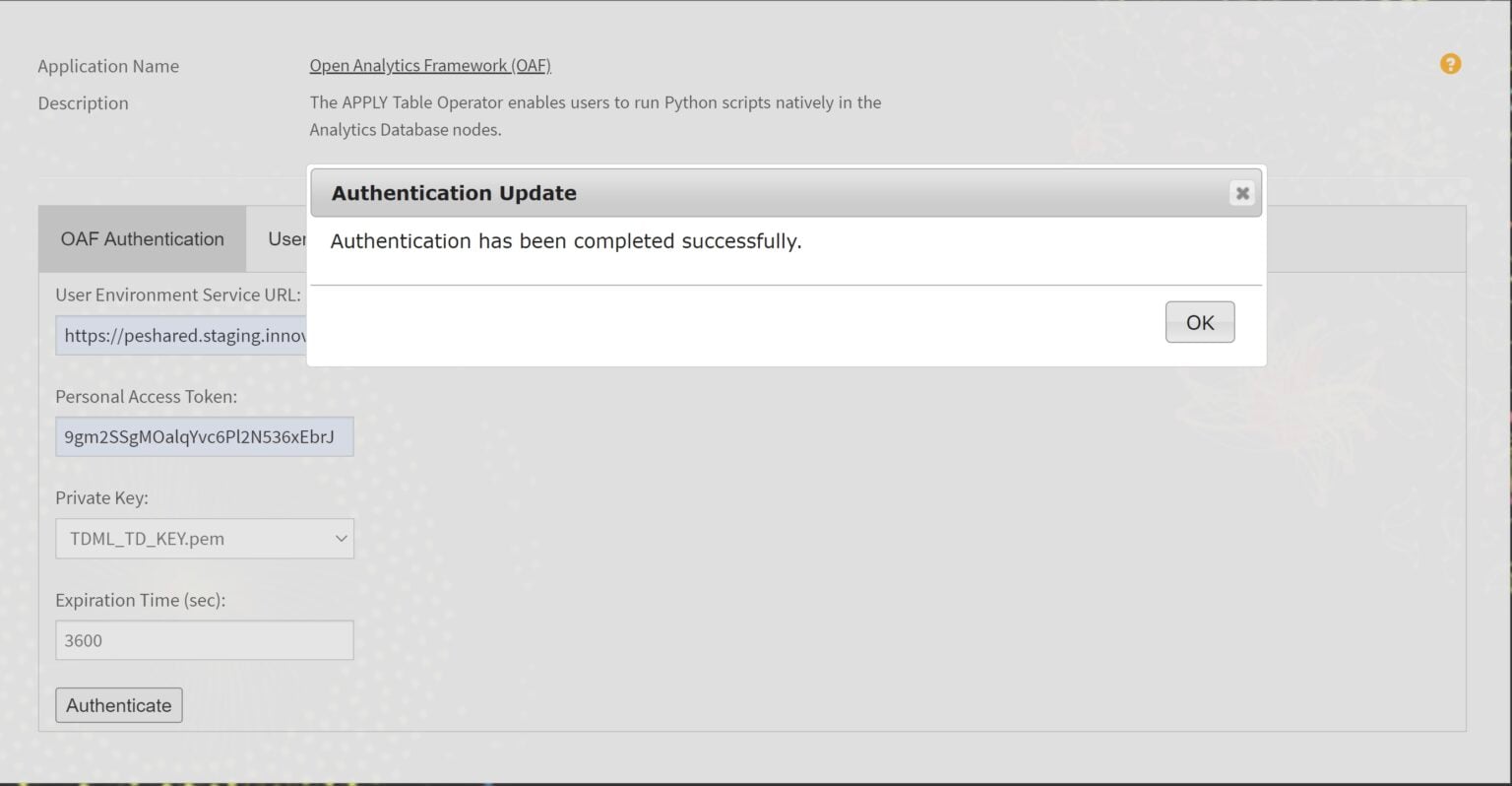The width and height of the screenshot is (1512, 786).
Task: Click the APPLY Table Operator description text
Action: (596, 116)
